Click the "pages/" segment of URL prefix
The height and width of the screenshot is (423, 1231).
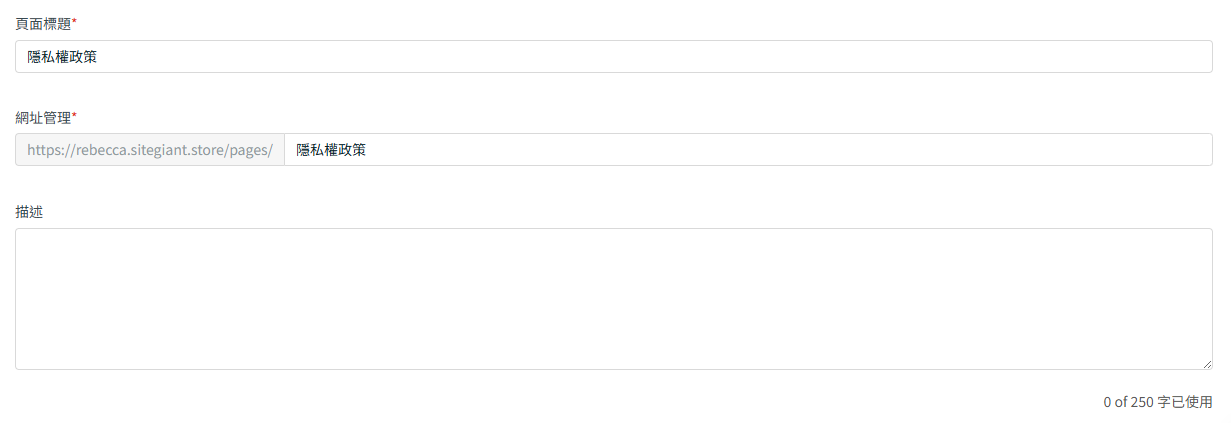pos(250,150)
